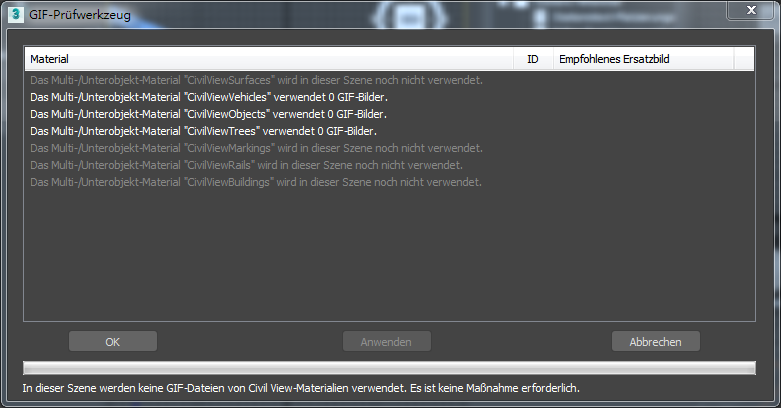Viewport: 781px width, 408px height.
Task: Click the GIF-Prüfwerkzeug title text
Action: (80, 14)
